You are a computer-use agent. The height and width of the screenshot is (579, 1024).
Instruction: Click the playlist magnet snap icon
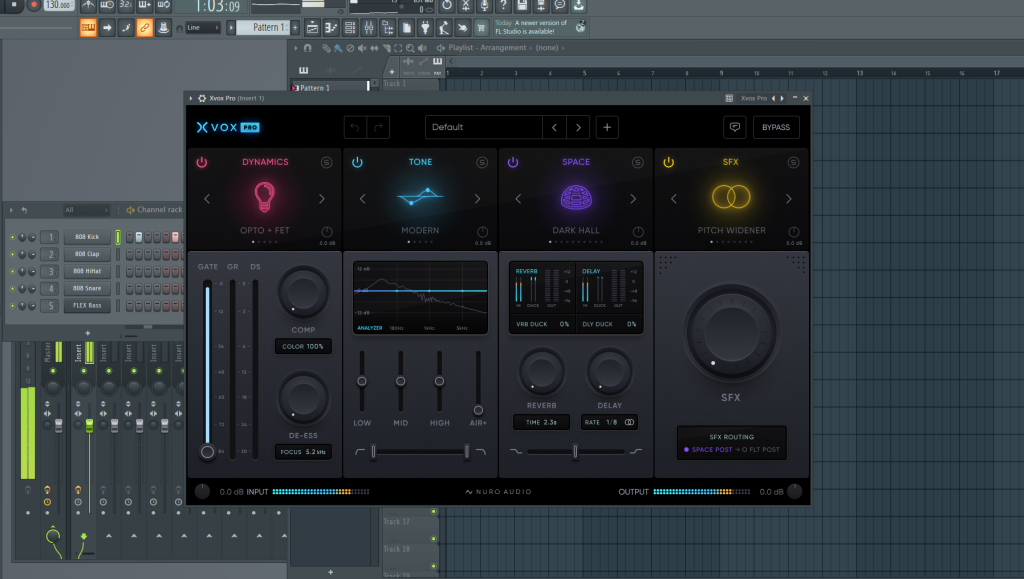pyautogui.click(x=308, y=48)
